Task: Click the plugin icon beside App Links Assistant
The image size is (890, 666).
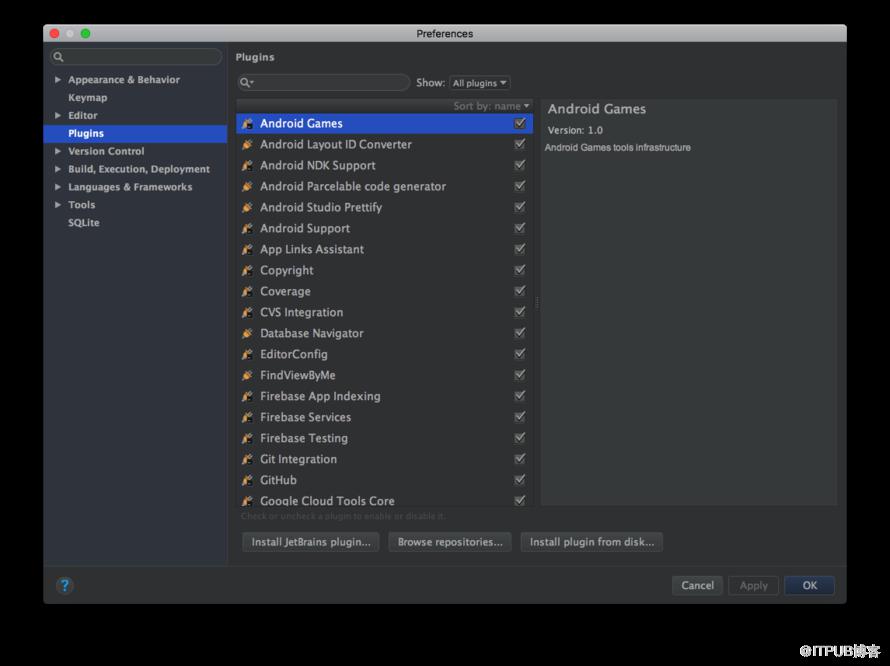Action: coord(247,250)
